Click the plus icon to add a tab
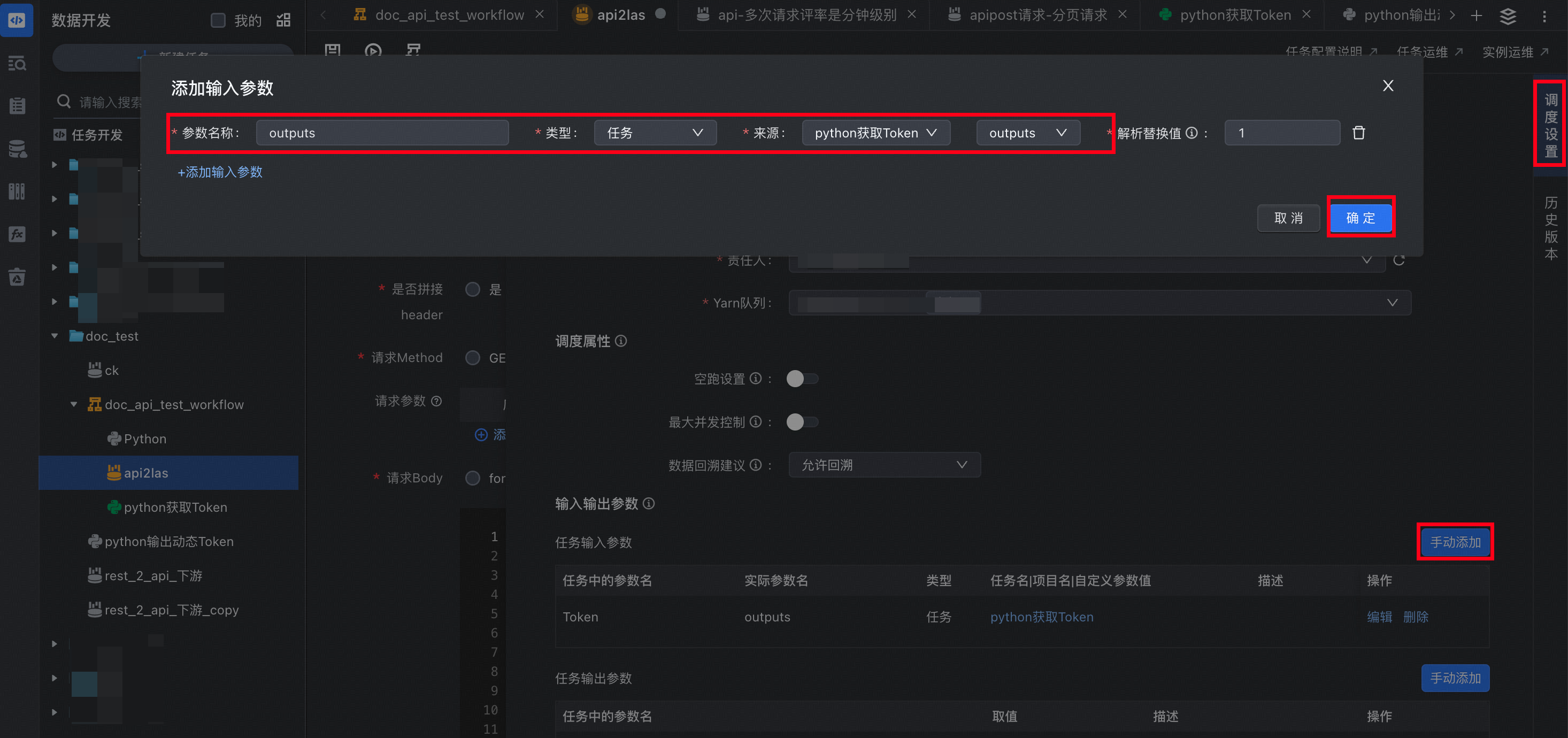1568x738 pixels. (x=1476, y=16)
